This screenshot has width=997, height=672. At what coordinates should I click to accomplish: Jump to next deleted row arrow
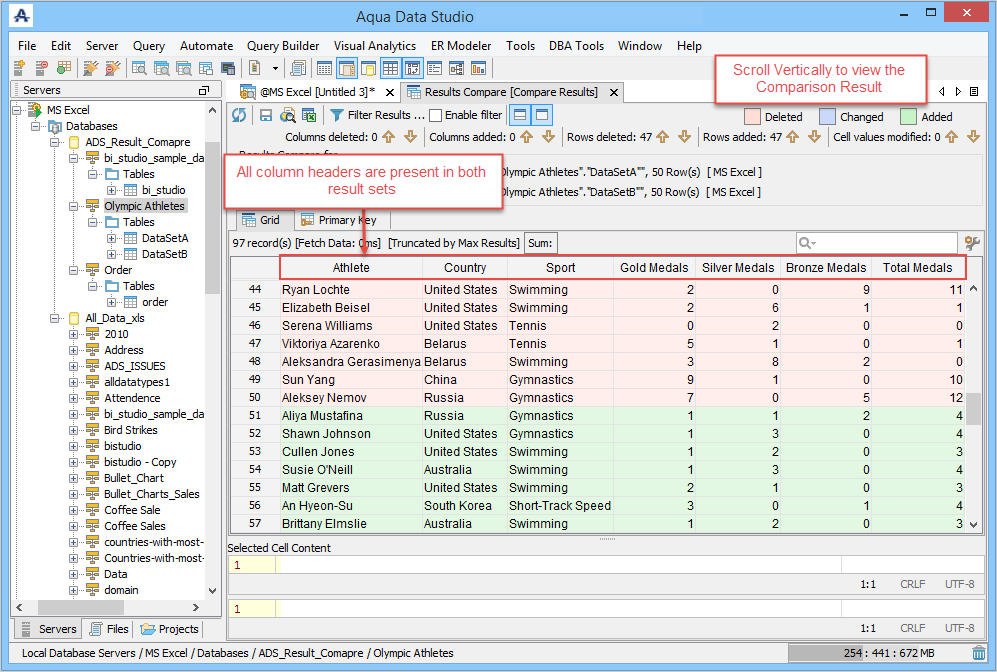pos(686,137)
